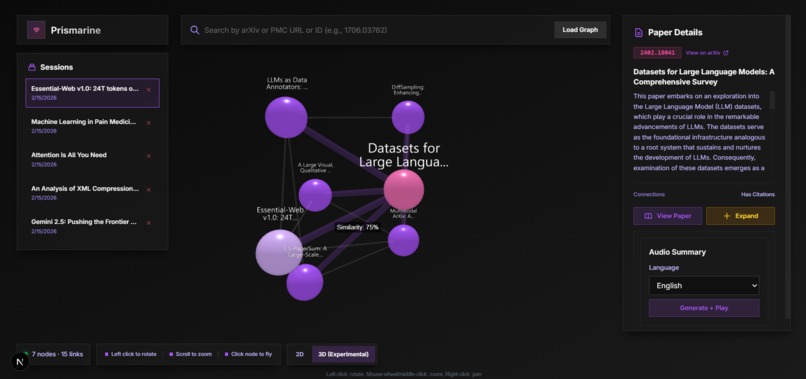Select the Multimodal ArXiv node
The height and width of the screenshot is (379, 806).
pos(404,240)
